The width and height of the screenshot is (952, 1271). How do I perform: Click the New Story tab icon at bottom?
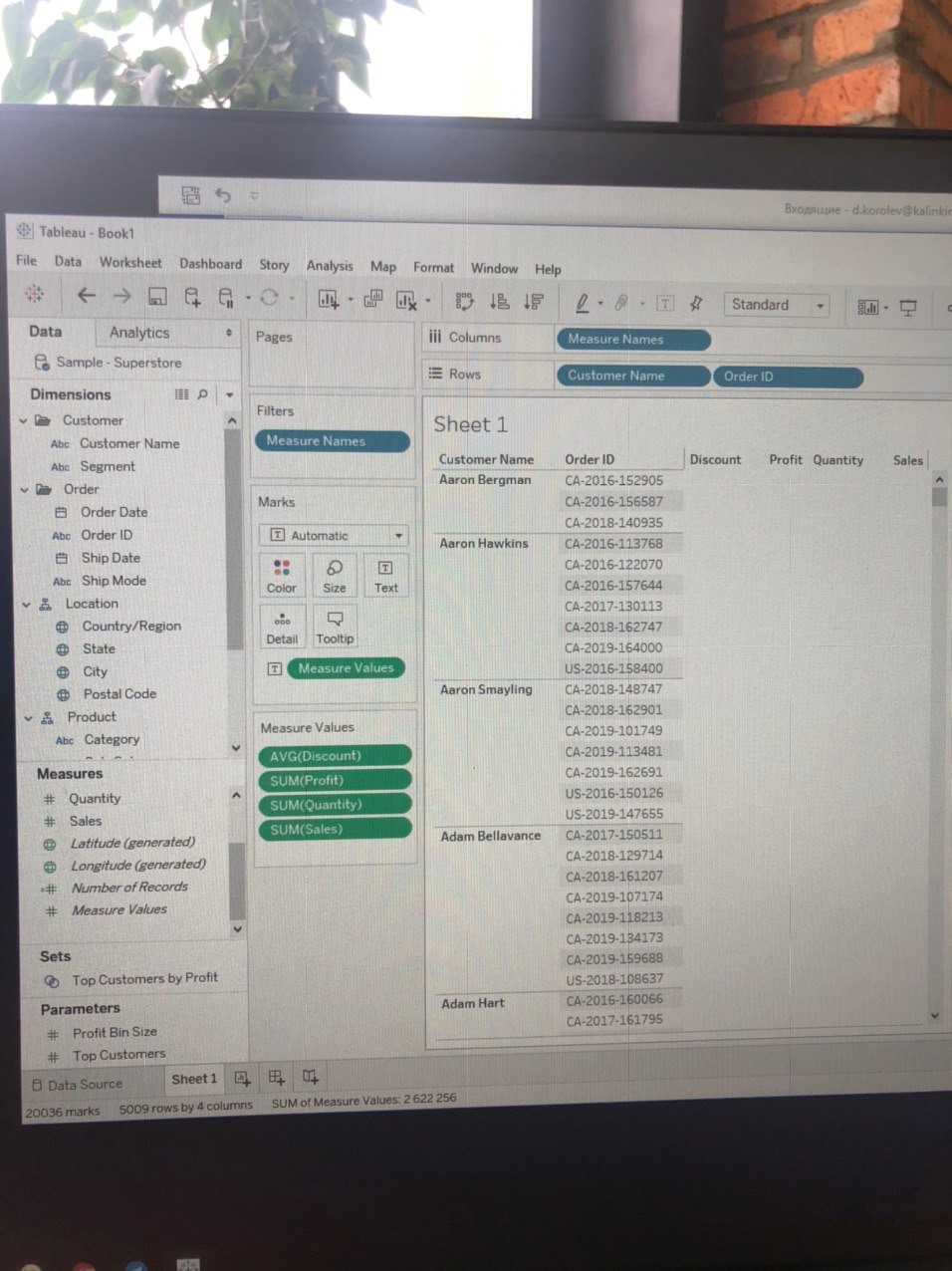pos(311,1076)
